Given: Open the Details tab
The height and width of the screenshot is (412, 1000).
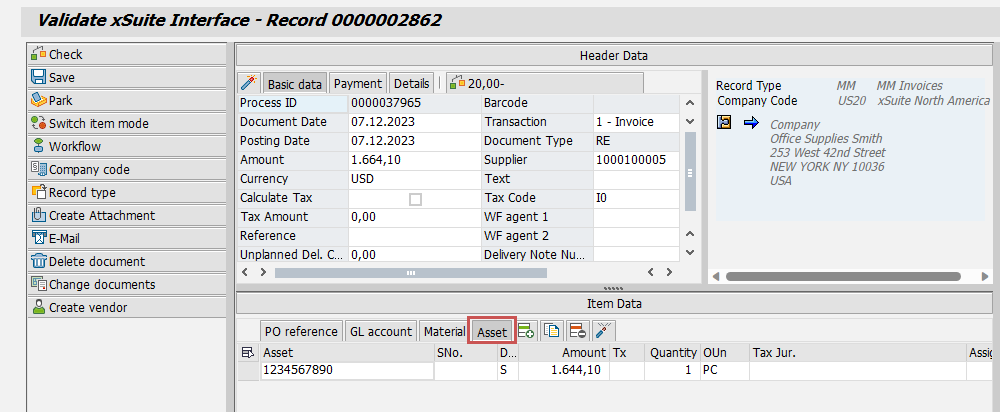Looking at the screenshot, I should click(x=411, y=84).
